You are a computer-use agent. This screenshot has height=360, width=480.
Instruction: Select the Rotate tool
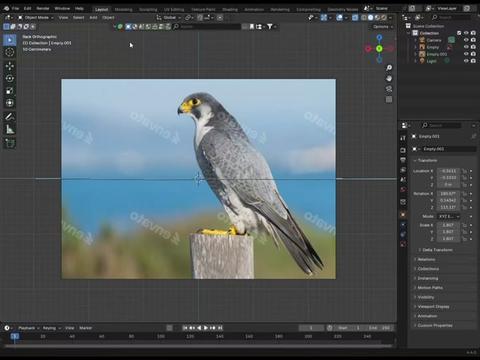click(10, 78)
